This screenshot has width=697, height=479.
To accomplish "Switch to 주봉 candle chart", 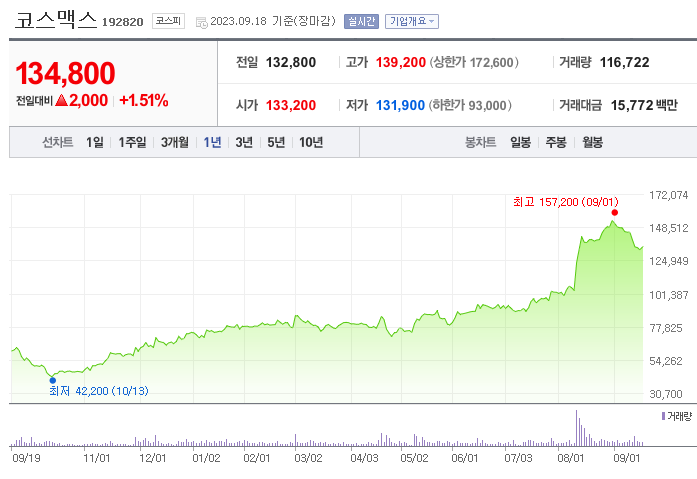I will click(556, 142).
